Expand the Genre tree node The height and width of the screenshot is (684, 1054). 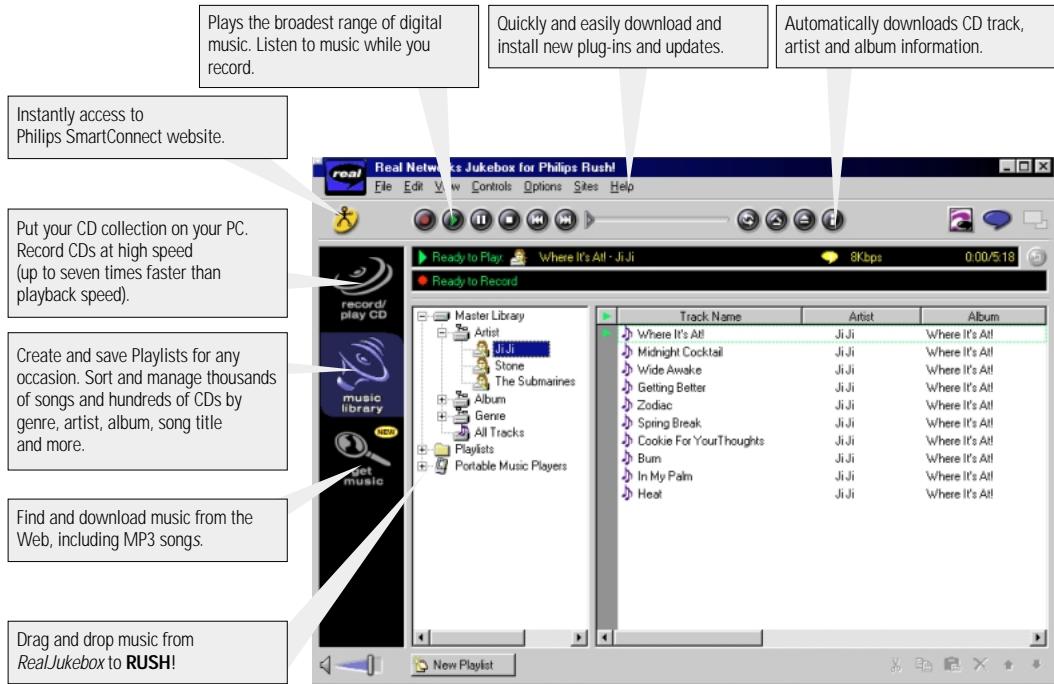point(442,416)
